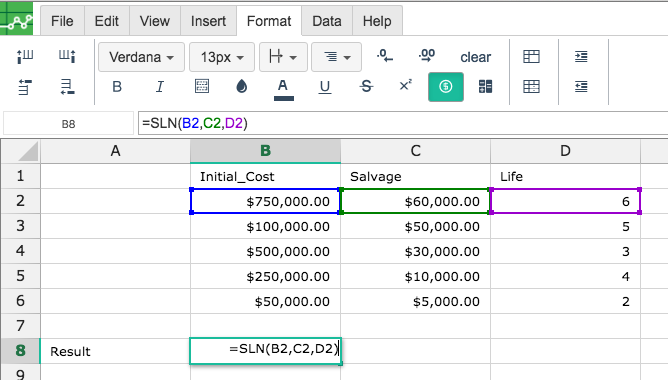668x380 pixels.
Task: Toggle Italic formatting button
Action: click(159, 87)
